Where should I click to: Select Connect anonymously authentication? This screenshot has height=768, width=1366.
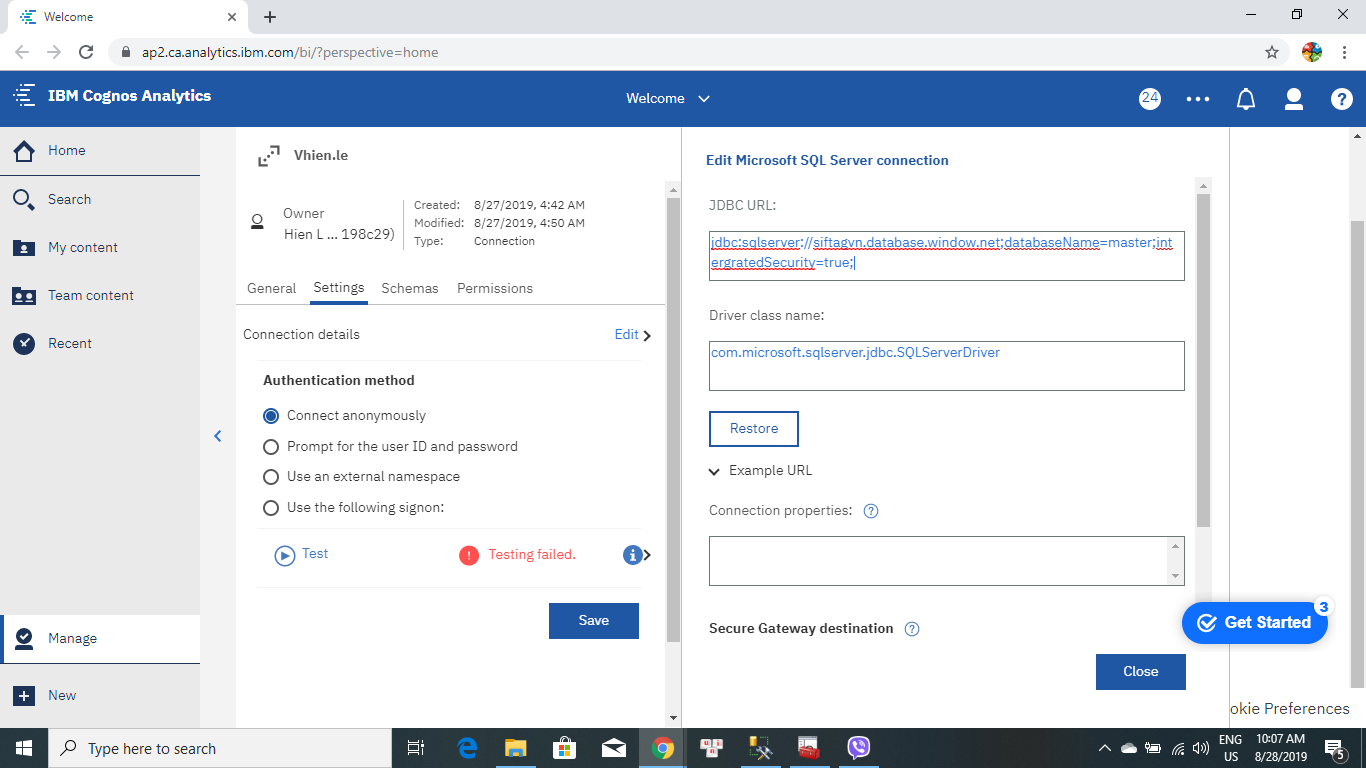[271, 415]
